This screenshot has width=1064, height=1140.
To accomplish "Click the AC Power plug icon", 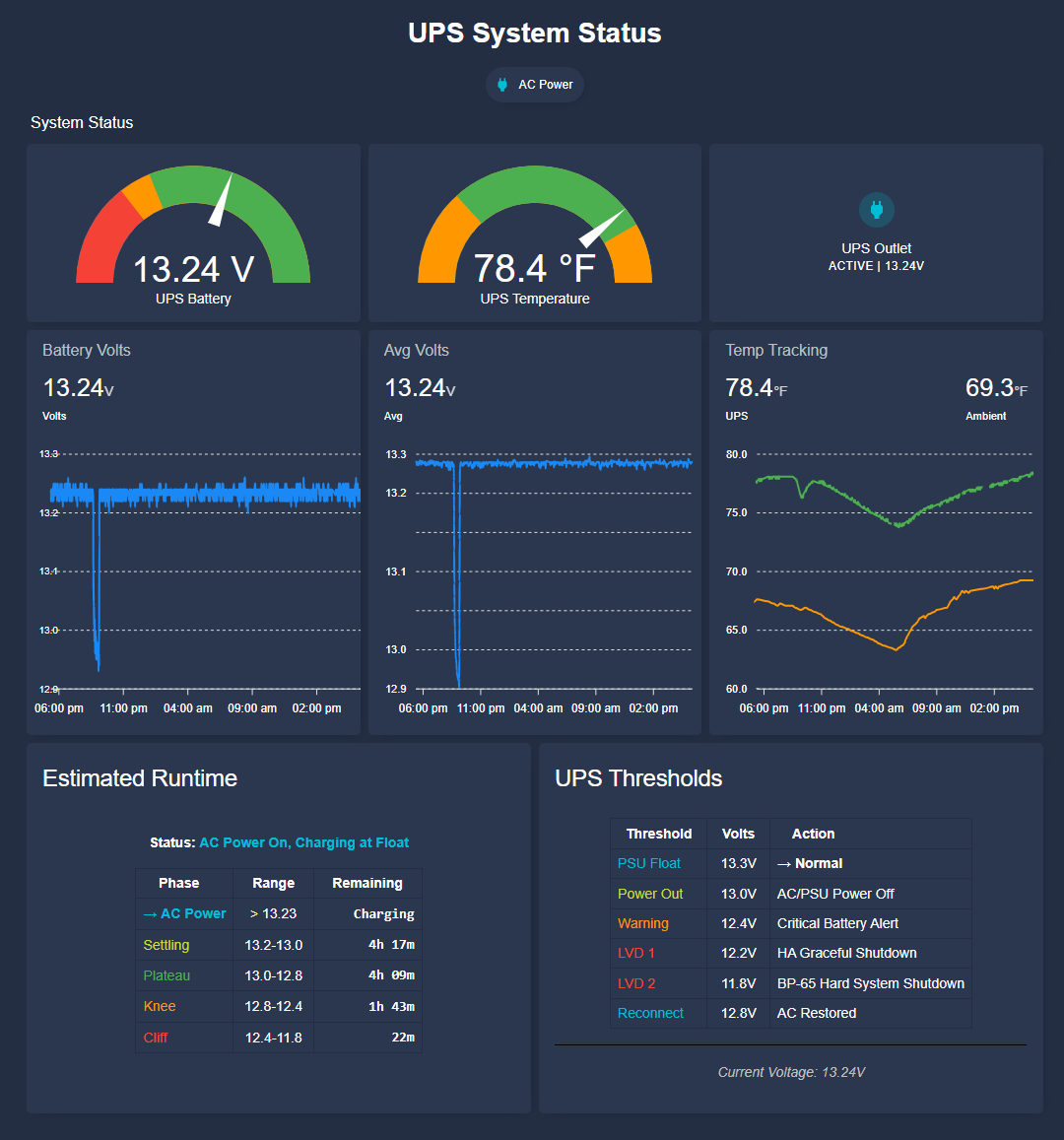I will click(x=502, y=85).
